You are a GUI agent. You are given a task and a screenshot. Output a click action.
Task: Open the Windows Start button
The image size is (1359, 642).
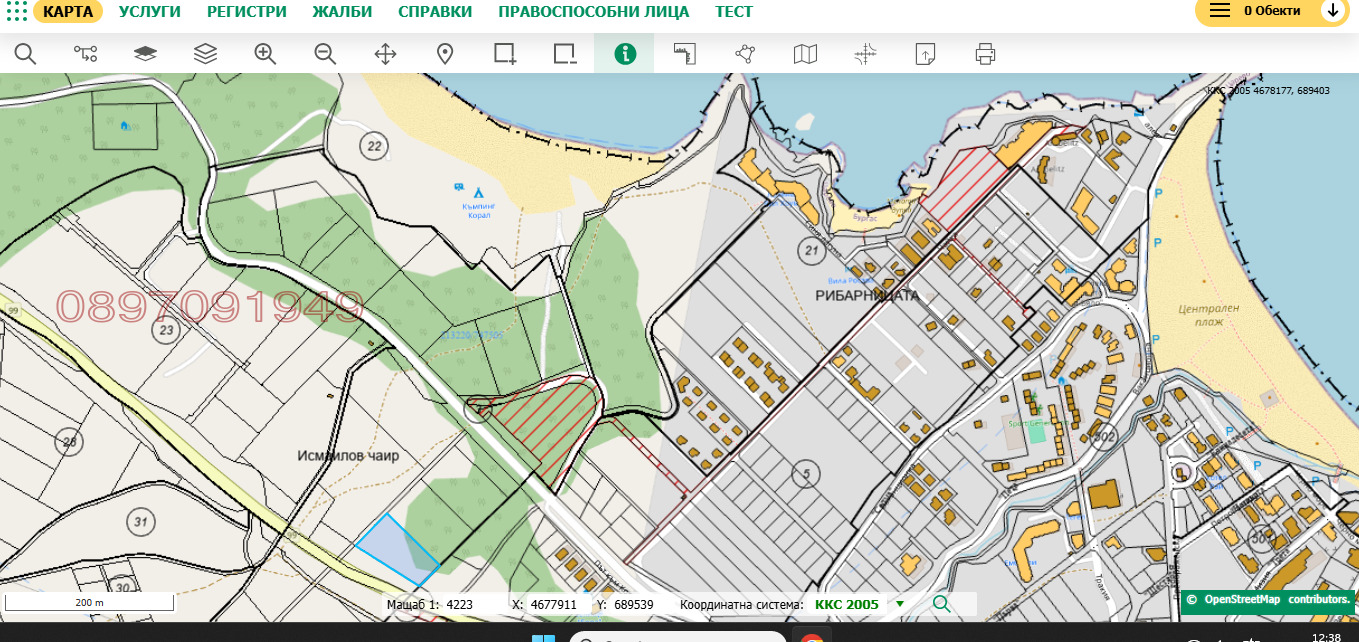[x=543, y=637]
